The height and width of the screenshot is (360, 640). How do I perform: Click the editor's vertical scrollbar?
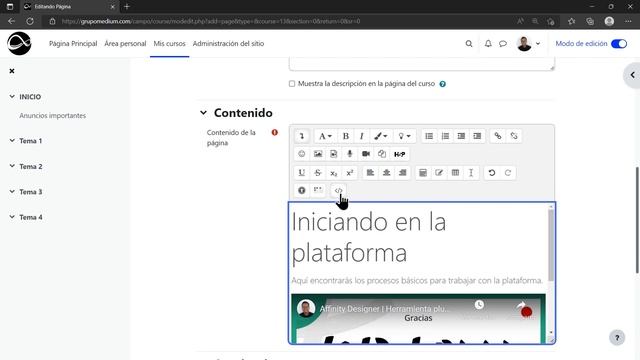551,245
